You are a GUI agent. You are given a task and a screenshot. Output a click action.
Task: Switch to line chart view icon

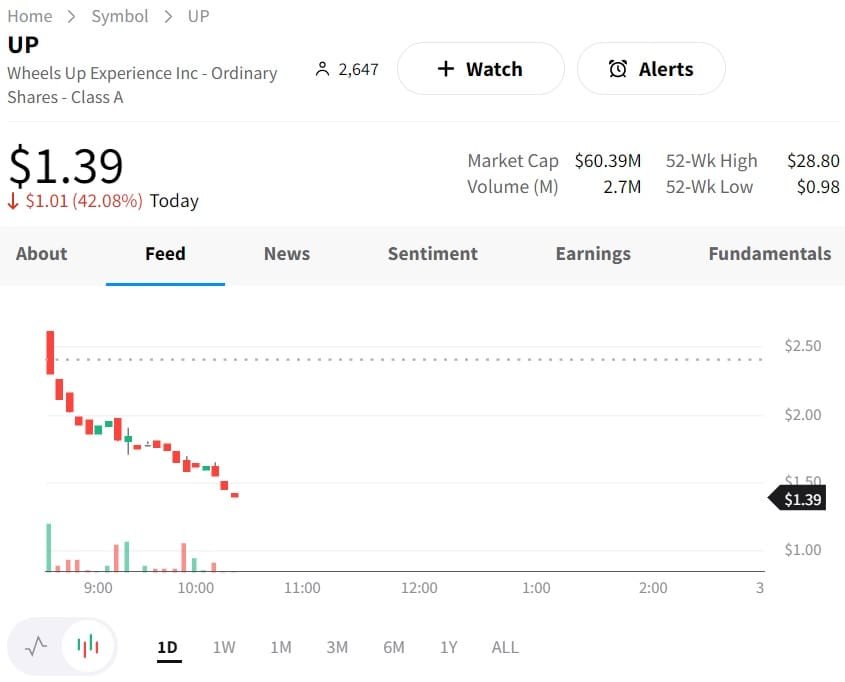pos(37,646)
